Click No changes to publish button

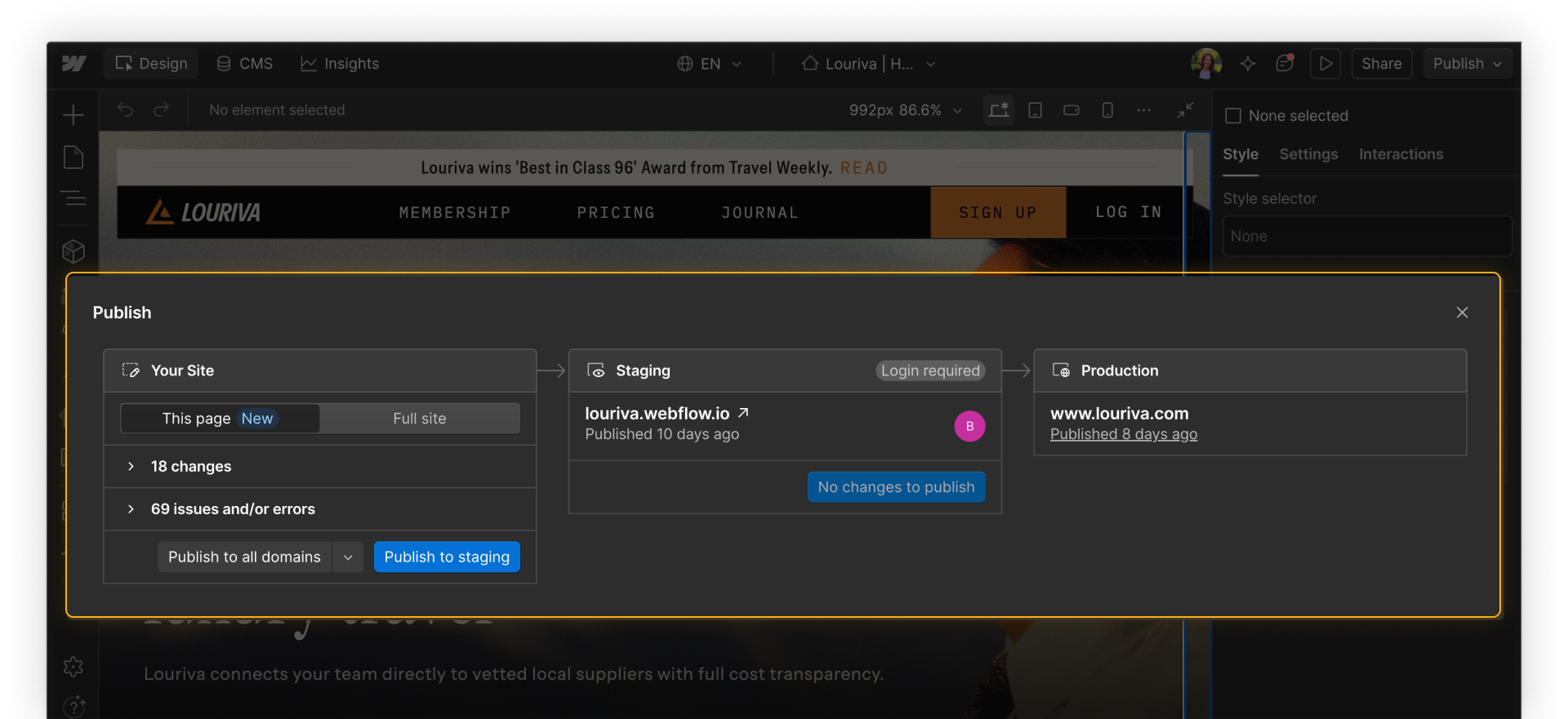[x=896, y=487]
